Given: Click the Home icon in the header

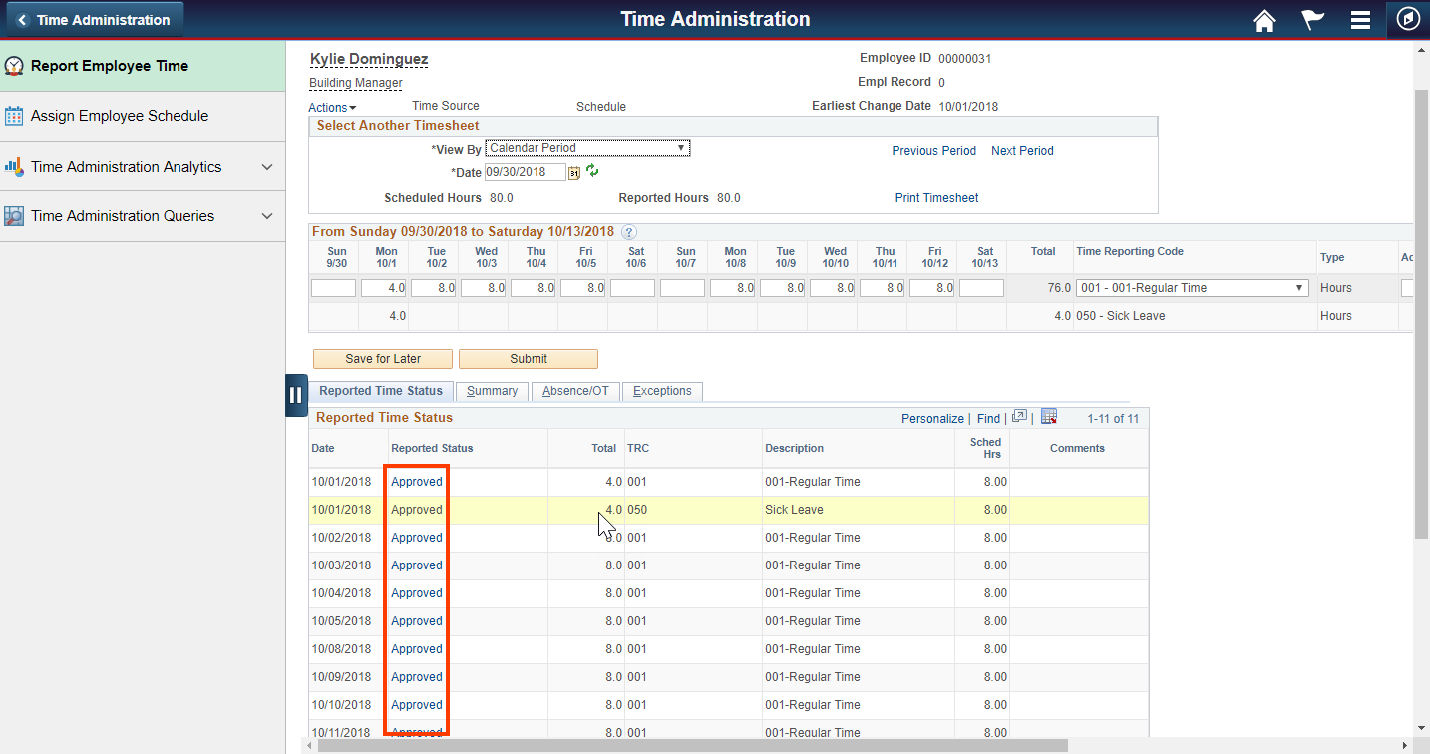Looking at the screenshot, I should pyautogui.click(x=1263, y=19).
